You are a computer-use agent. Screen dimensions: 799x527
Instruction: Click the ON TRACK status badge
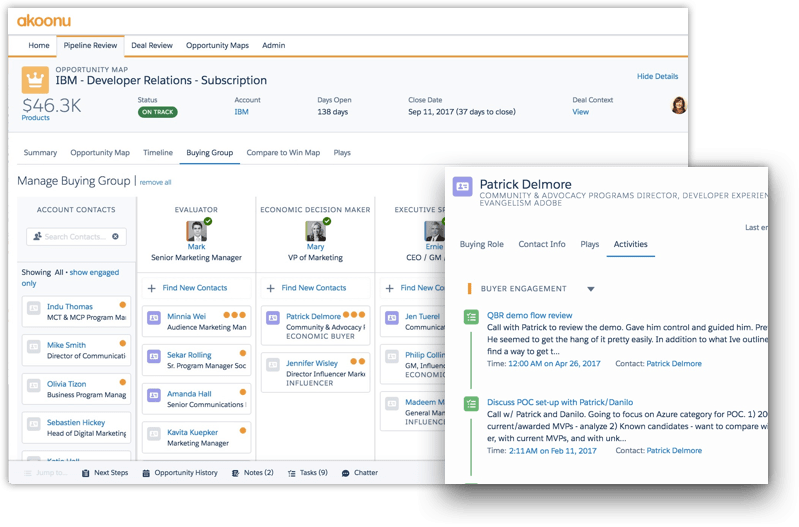coord(157,112)
